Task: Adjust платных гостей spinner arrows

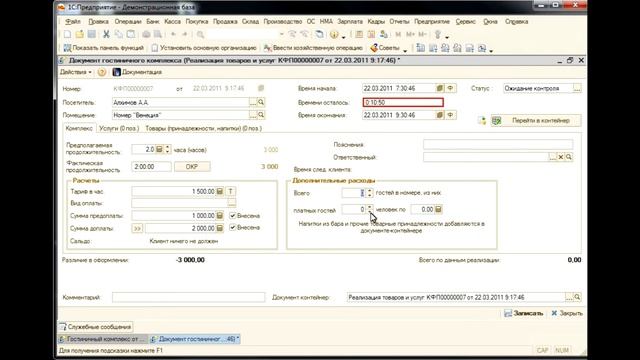Action: click(x=369, y=209)
